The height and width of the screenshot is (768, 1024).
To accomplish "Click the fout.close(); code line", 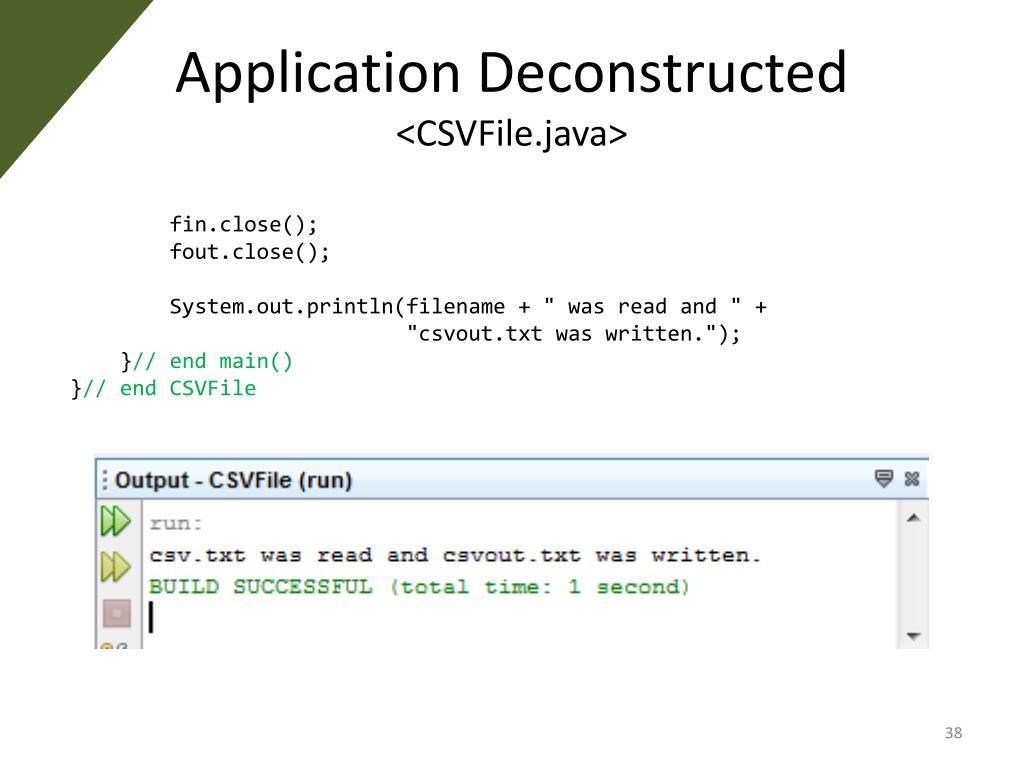I will (x=249, y=252).
